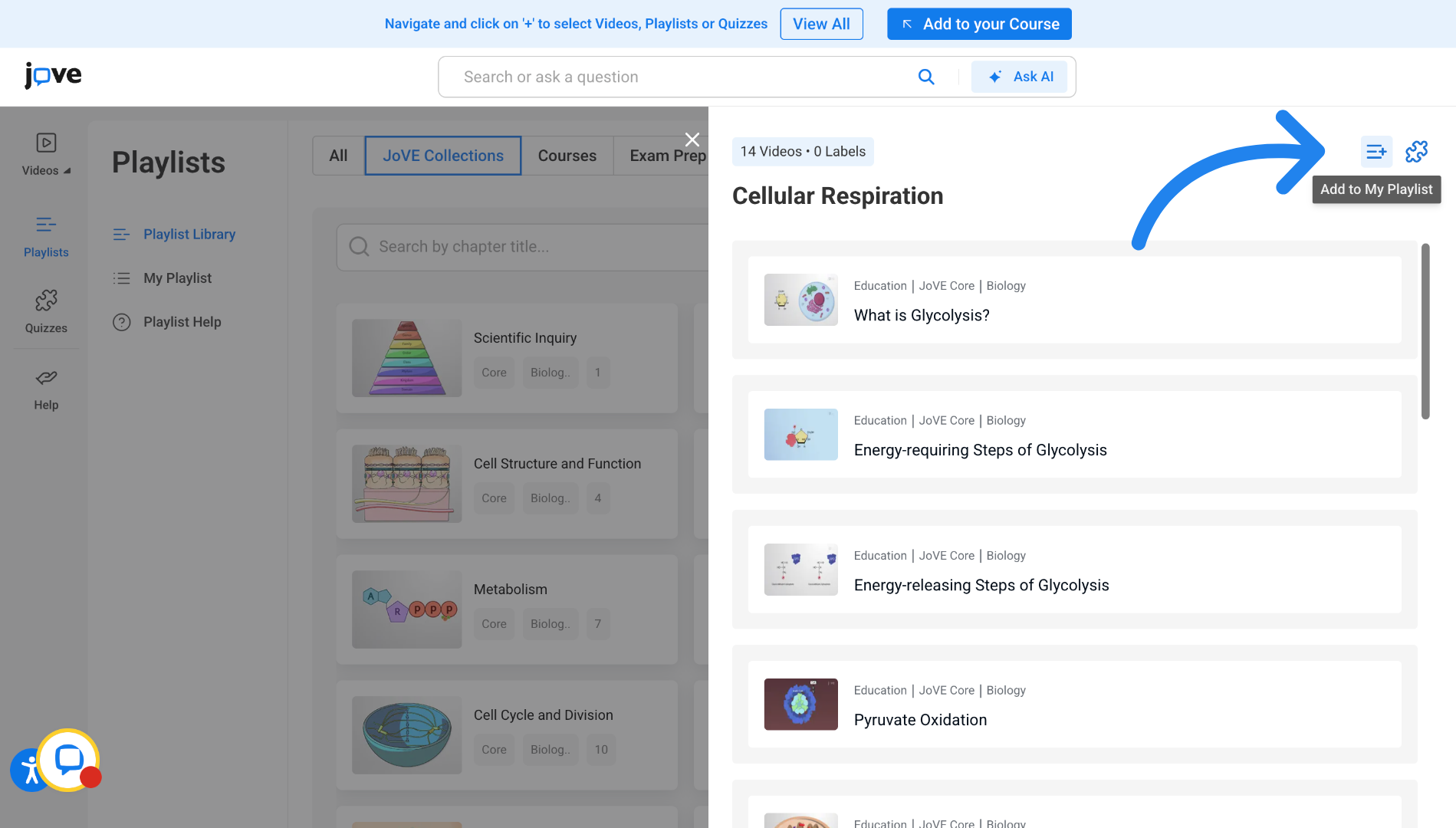The width and height of the screenshot is (1456, 828).
Task: Click the Cell Structure and Function title
Action: click(x=557, y=464)
